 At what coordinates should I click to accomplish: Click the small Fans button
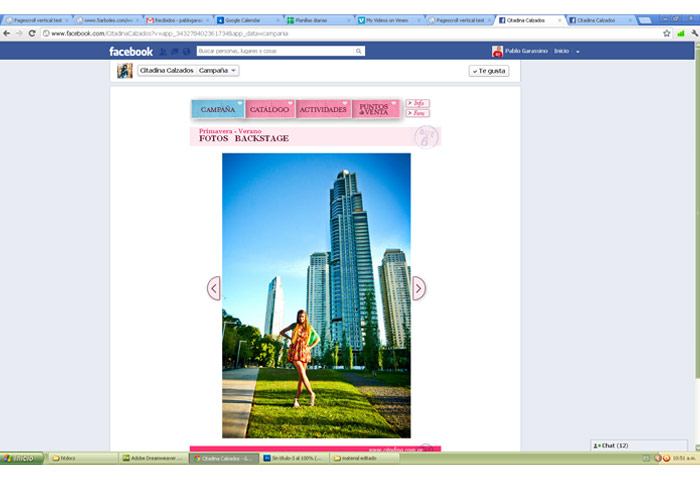pyautogui.click(x=417, y=113)
